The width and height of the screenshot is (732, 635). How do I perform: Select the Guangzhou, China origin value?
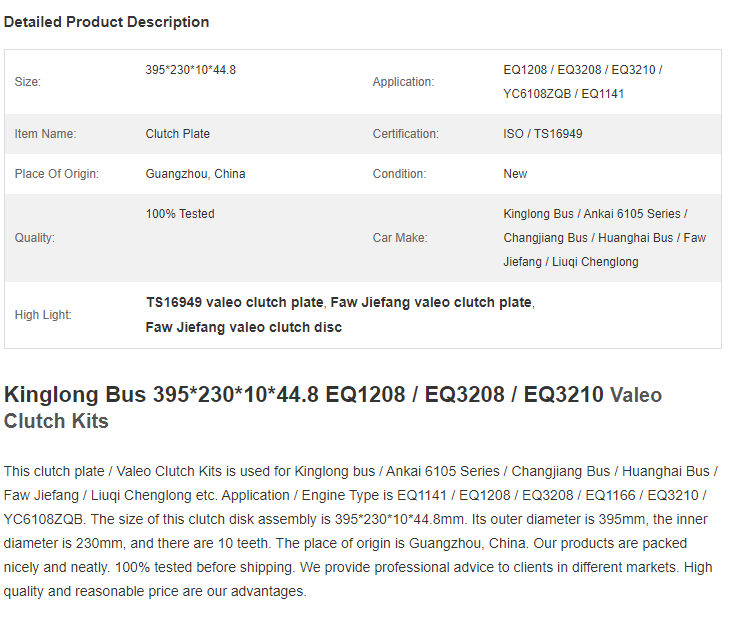point(195,174)
